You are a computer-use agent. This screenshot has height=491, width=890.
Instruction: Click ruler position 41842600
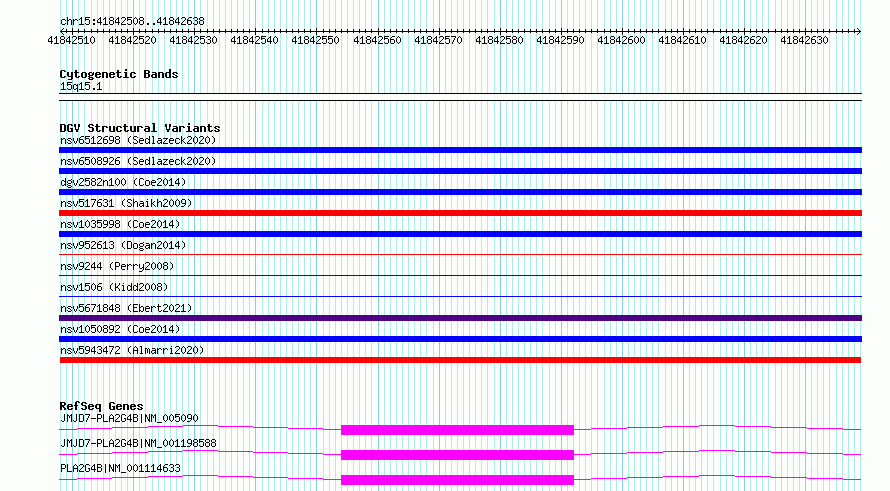[622, 40]
